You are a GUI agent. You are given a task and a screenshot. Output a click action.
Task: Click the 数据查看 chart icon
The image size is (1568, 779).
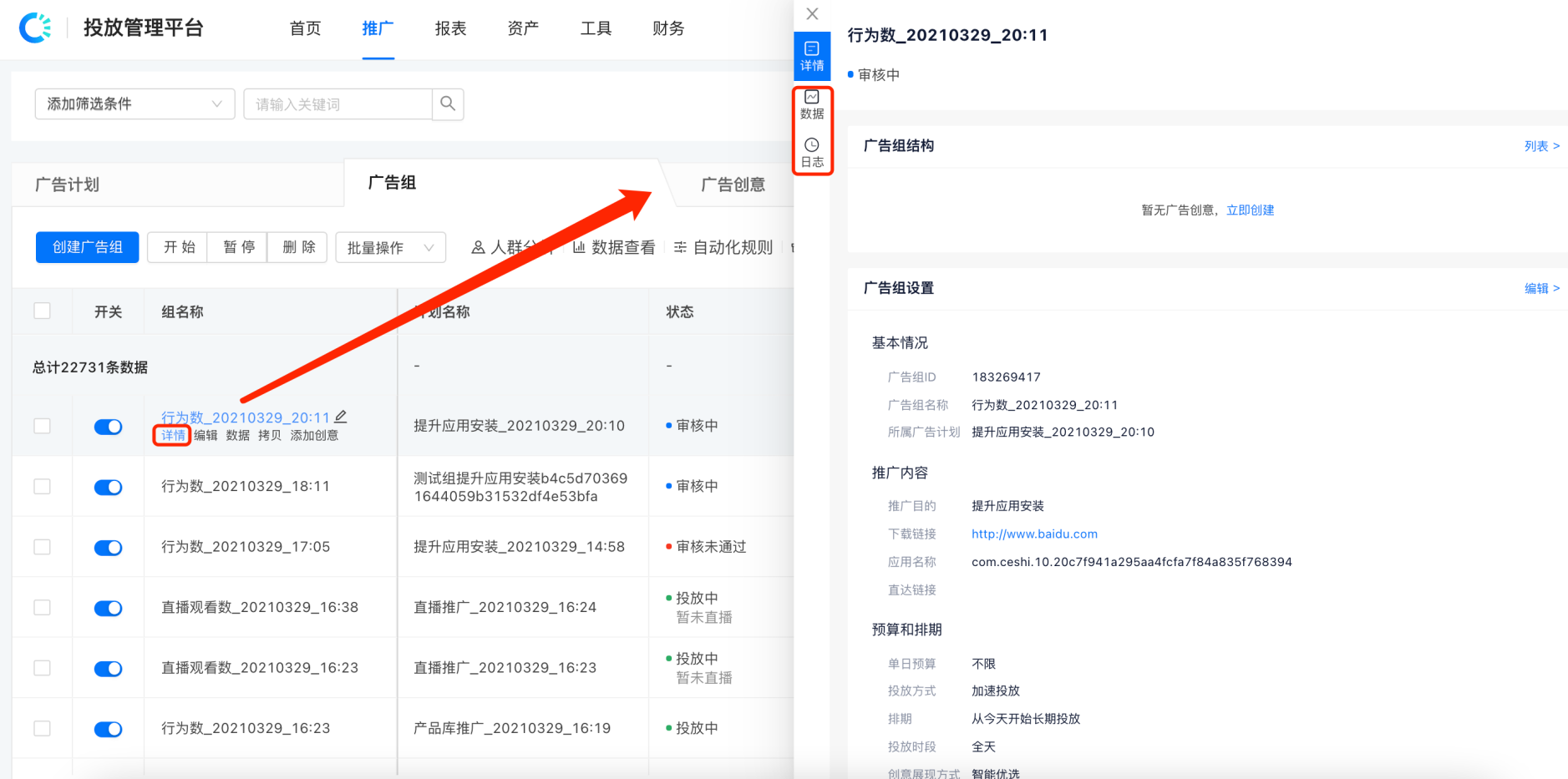point(578,246)
